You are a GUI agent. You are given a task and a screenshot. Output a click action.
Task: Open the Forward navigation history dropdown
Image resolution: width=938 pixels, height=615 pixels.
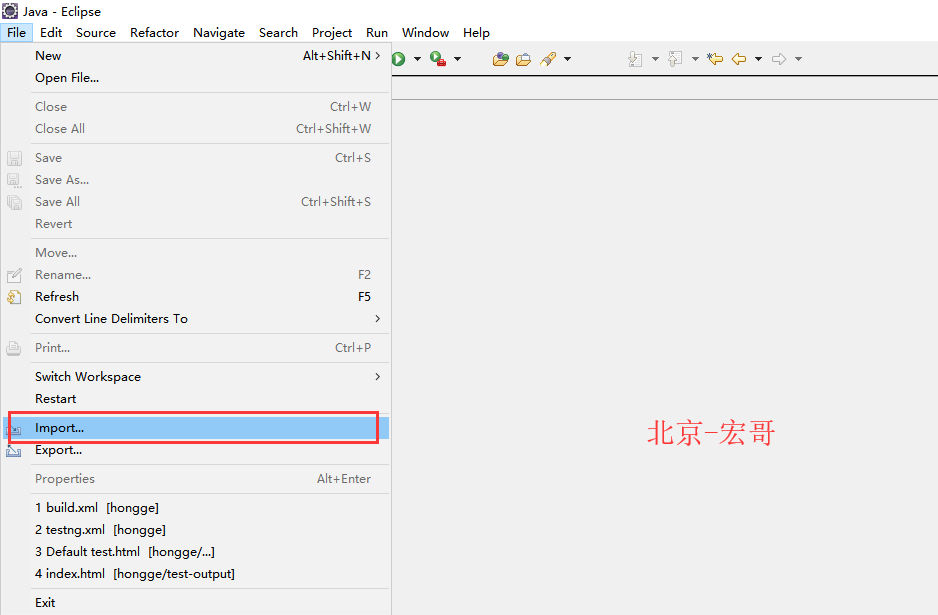coord(798,59)
